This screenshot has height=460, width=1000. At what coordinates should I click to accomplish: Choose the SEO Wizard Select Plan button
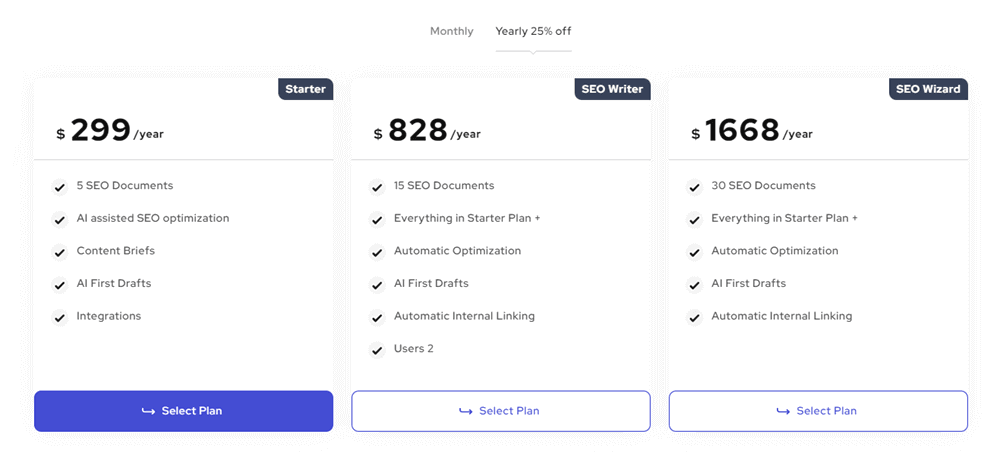tap(818, 411)
